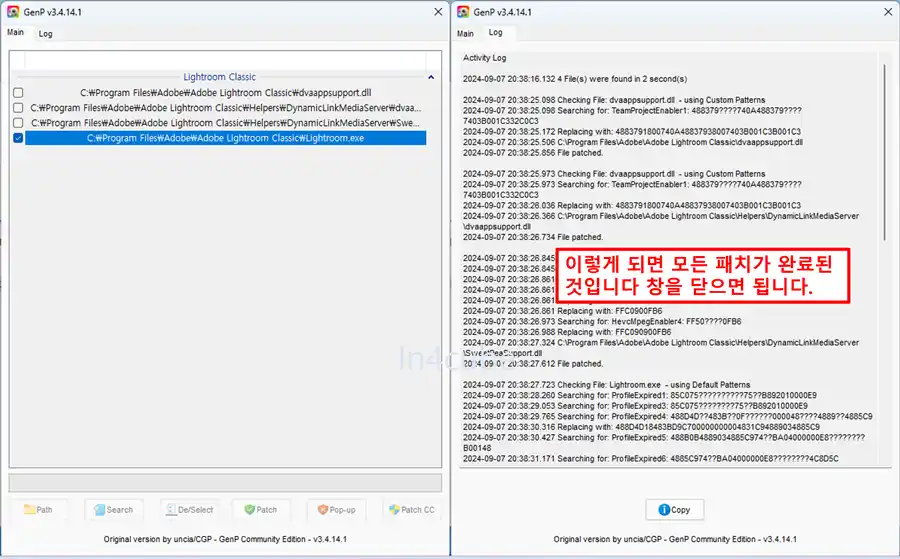Click the progress bar above the buttons

(225, 483)
